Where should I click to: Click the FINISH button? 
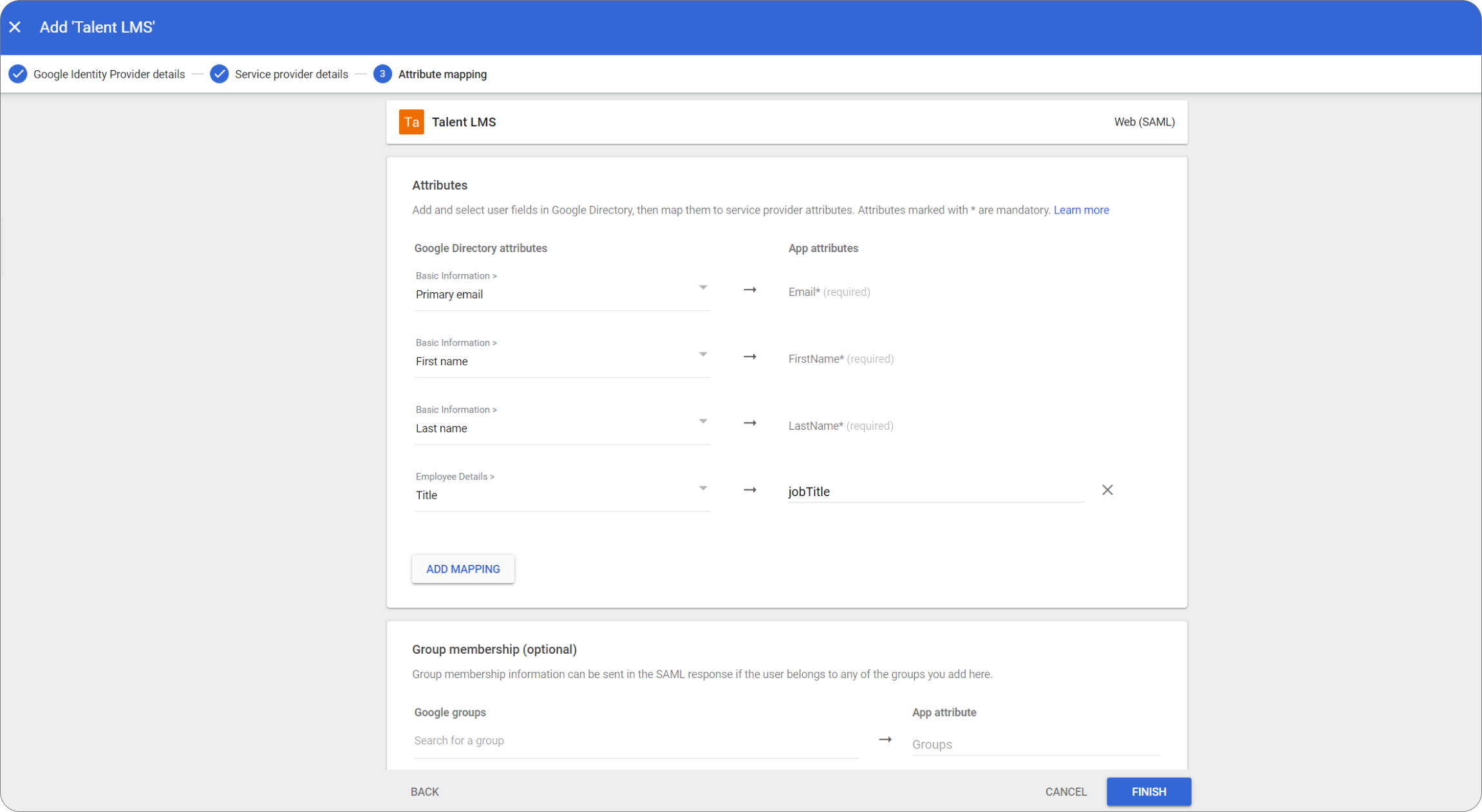pyautogui.click(x=1149, y=791)
